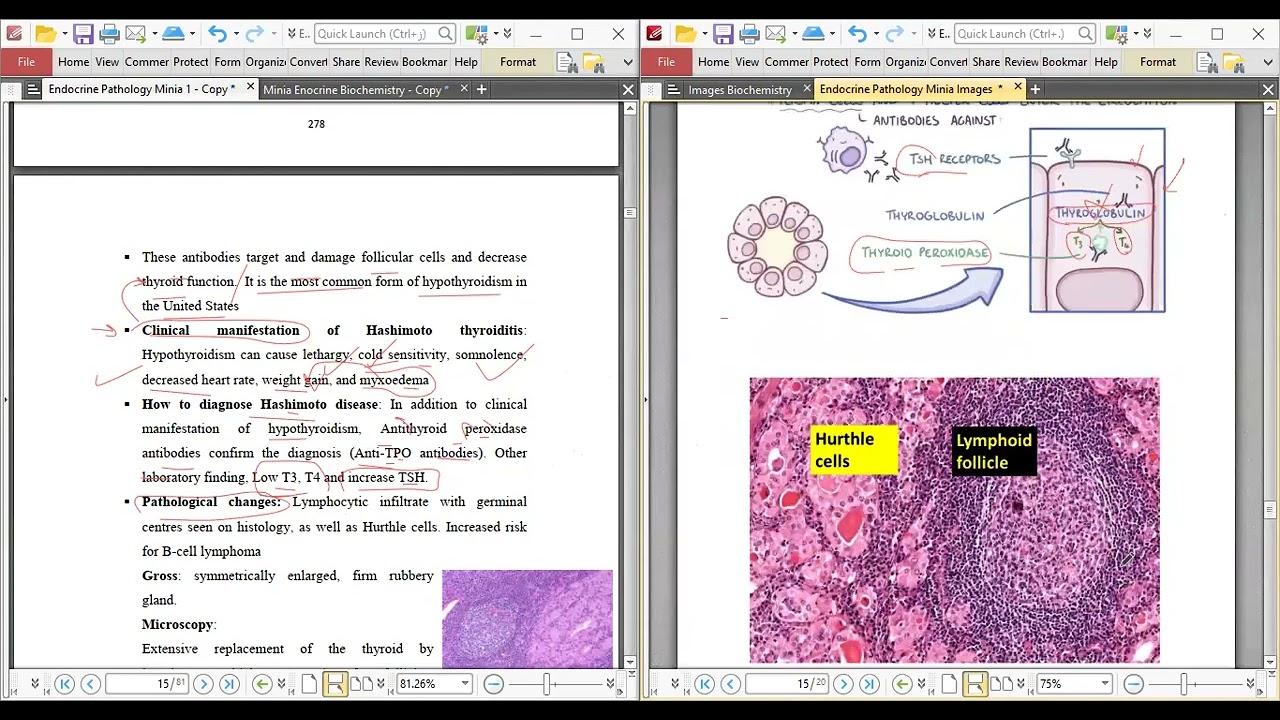
Task: Click Zoom out minus in left window
Action: pos(493,684)
